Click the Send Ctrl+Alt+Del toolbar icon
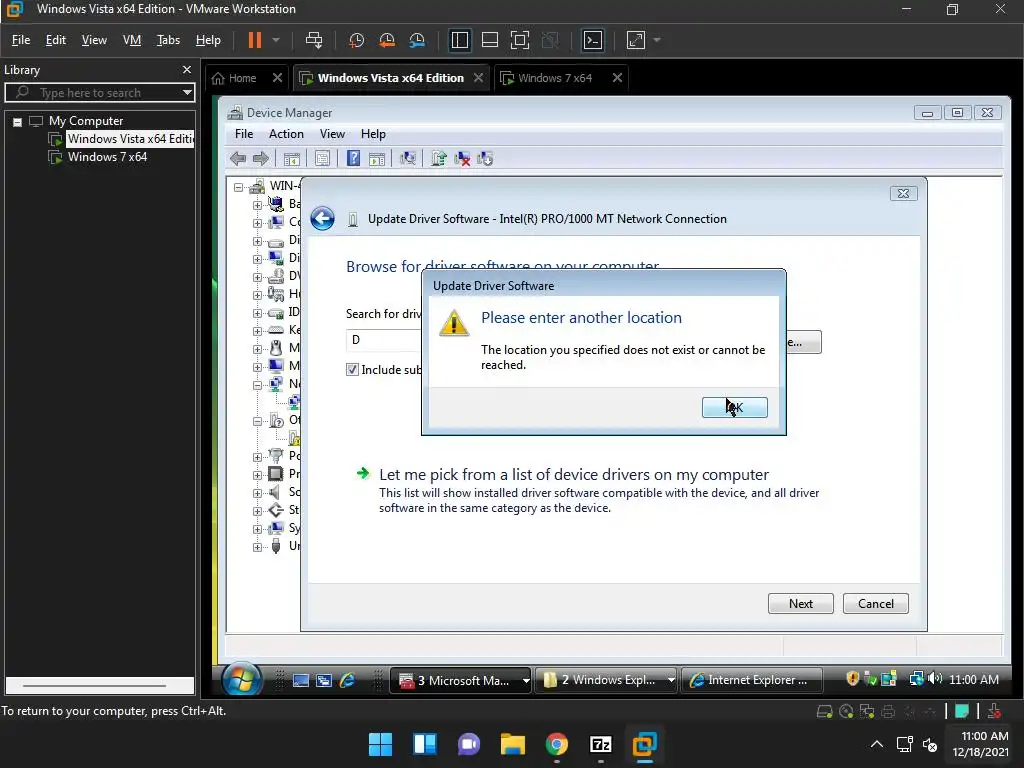This screenshot has width=1024, height=768. click(314, 40)
